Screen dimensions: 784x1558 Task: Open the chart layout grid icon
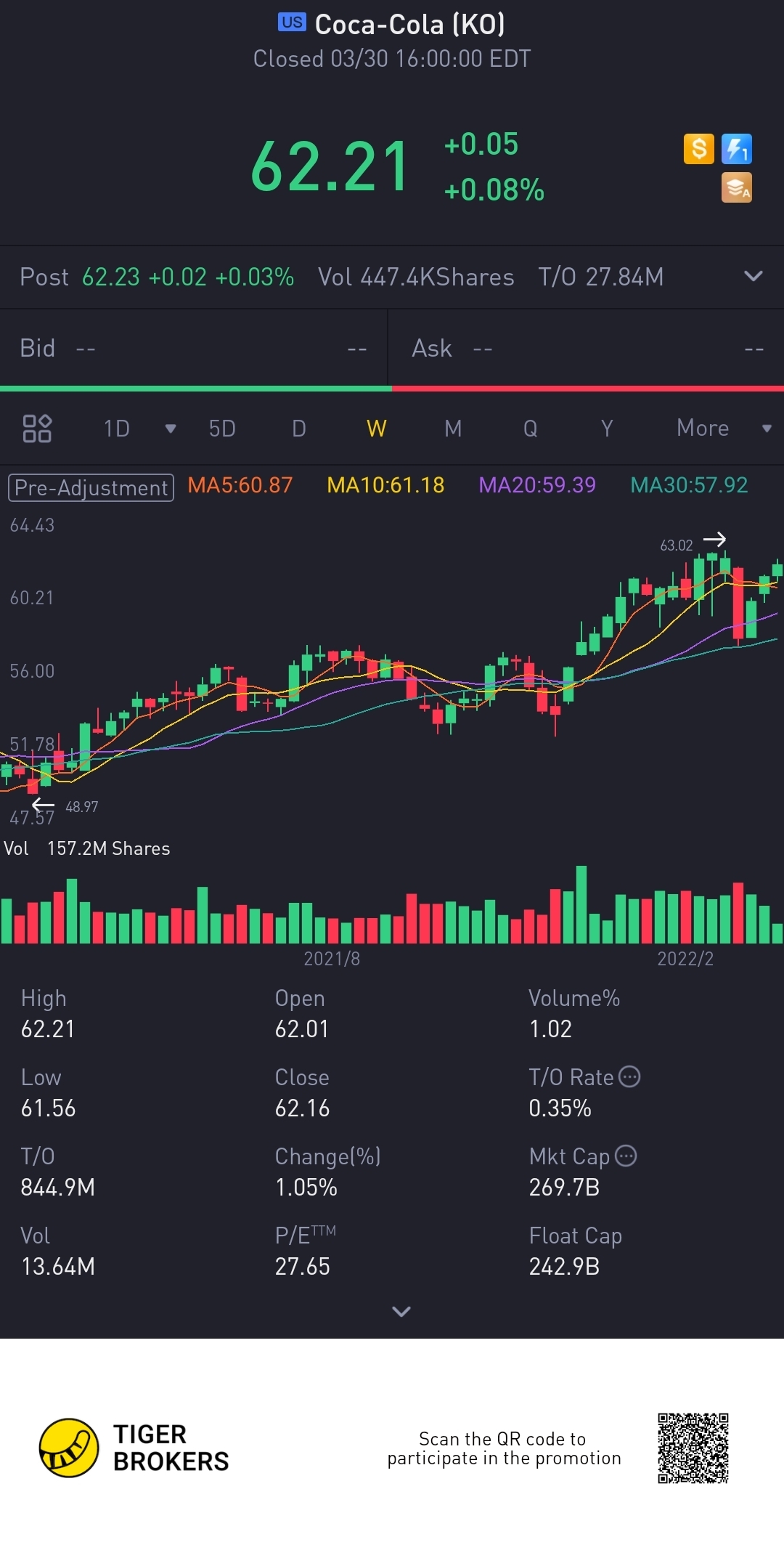tap(37, 429)
